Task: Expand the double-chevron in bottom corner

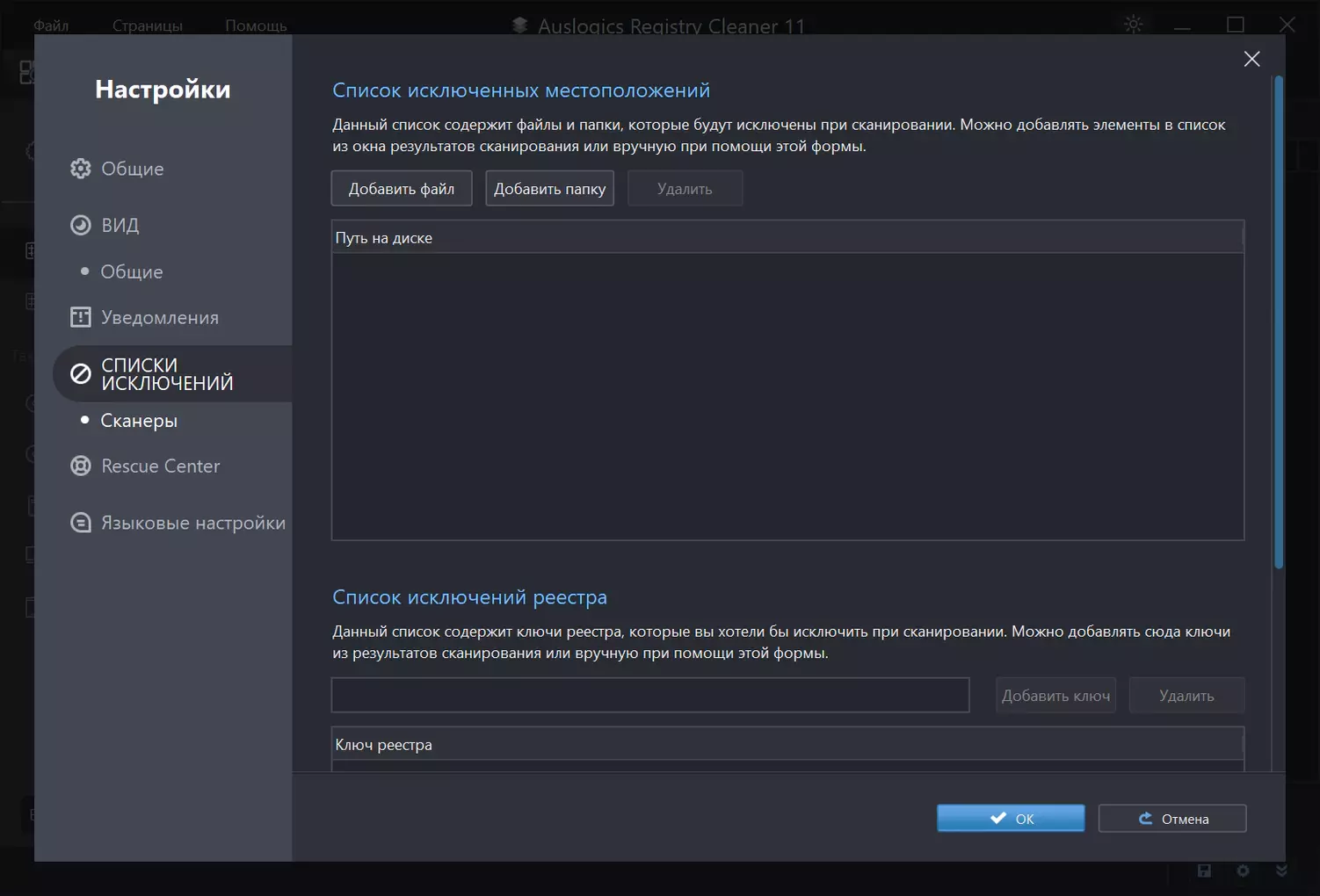Action: 1281,871
